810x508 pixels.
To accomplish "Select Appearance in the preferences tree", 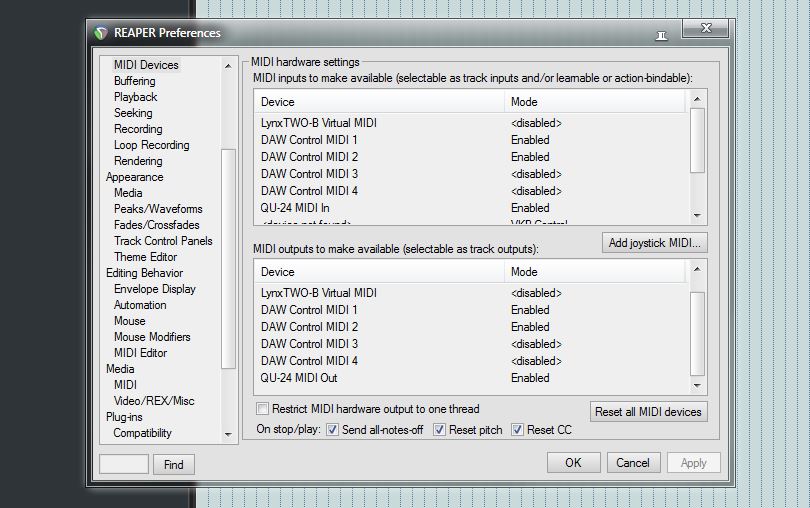I will (135, 177).
